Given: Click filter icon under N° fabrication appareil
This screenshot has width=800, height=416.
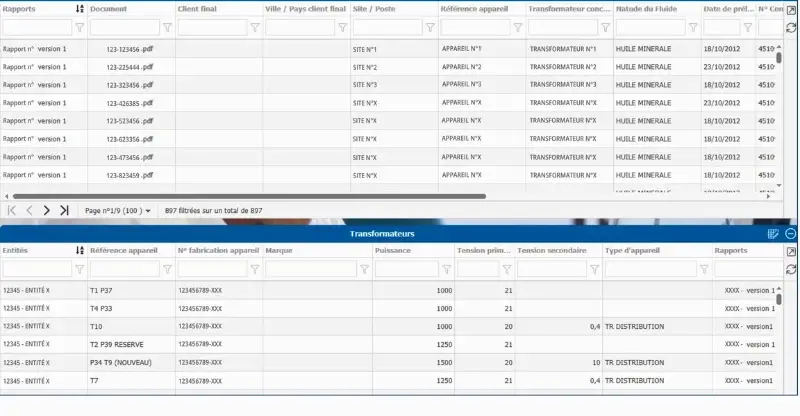Looking at the screenshot, I should click(255, 269).
